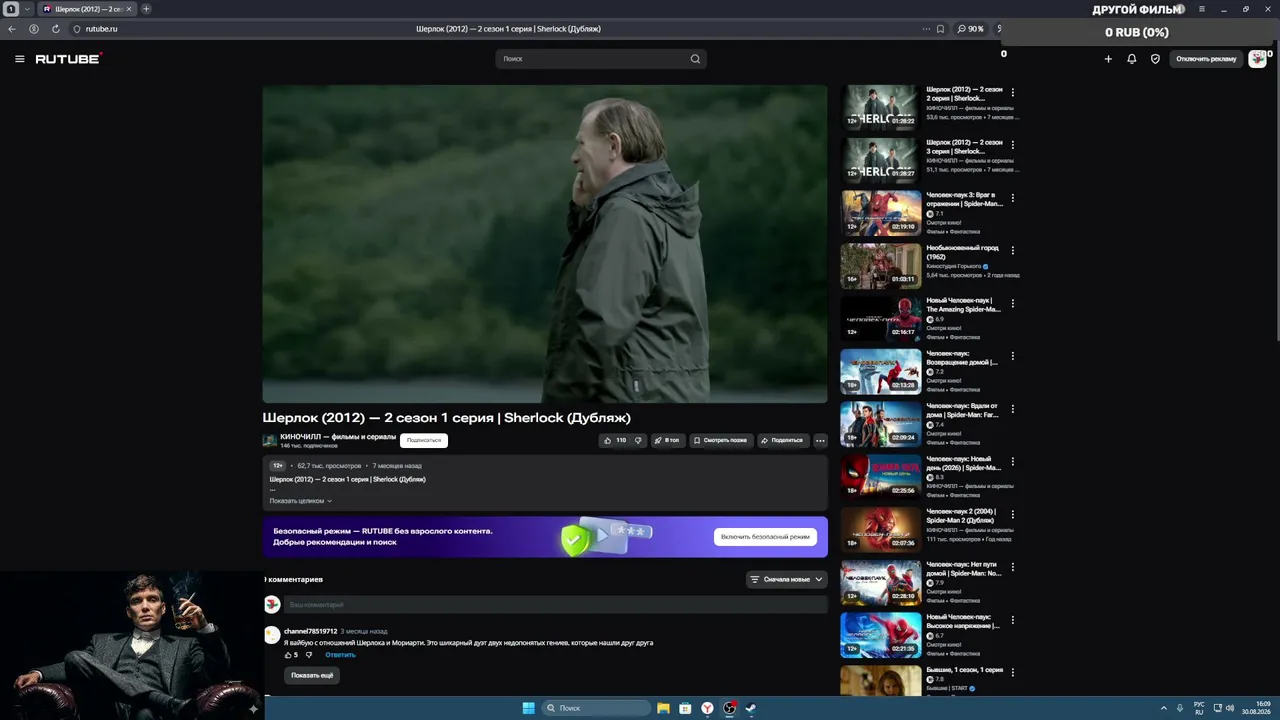Screen dimensions: 1280x720
Task: Open thumbnail for Sherlock season 2 episode 2
Action: (881, 107)
